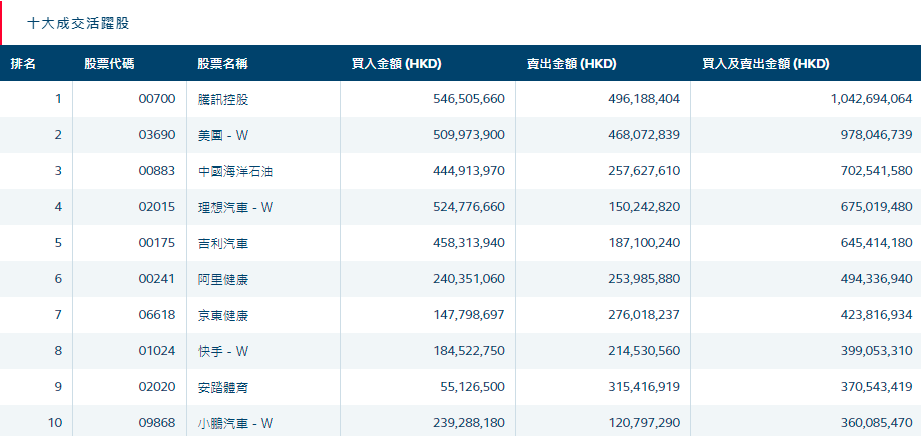The image size is (921, 436).
Task: Click buy amount 546,505,660
Action: point(469,99)
